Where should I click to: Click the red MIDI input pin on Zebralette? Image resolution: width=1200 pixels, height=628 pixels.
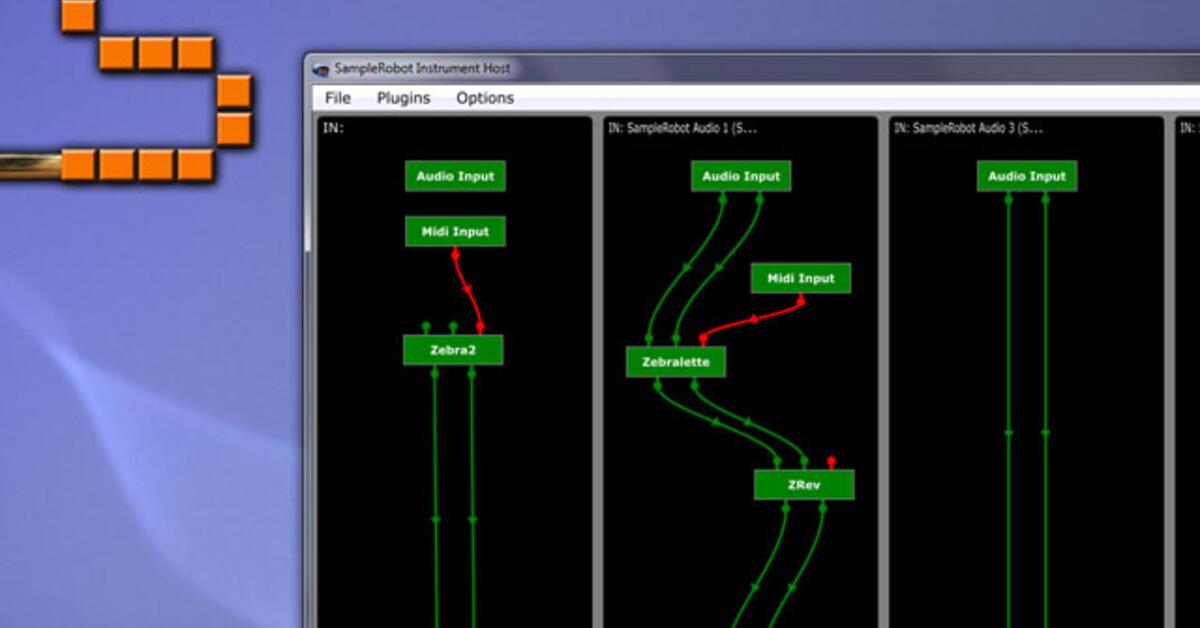[x=703, y=340]
